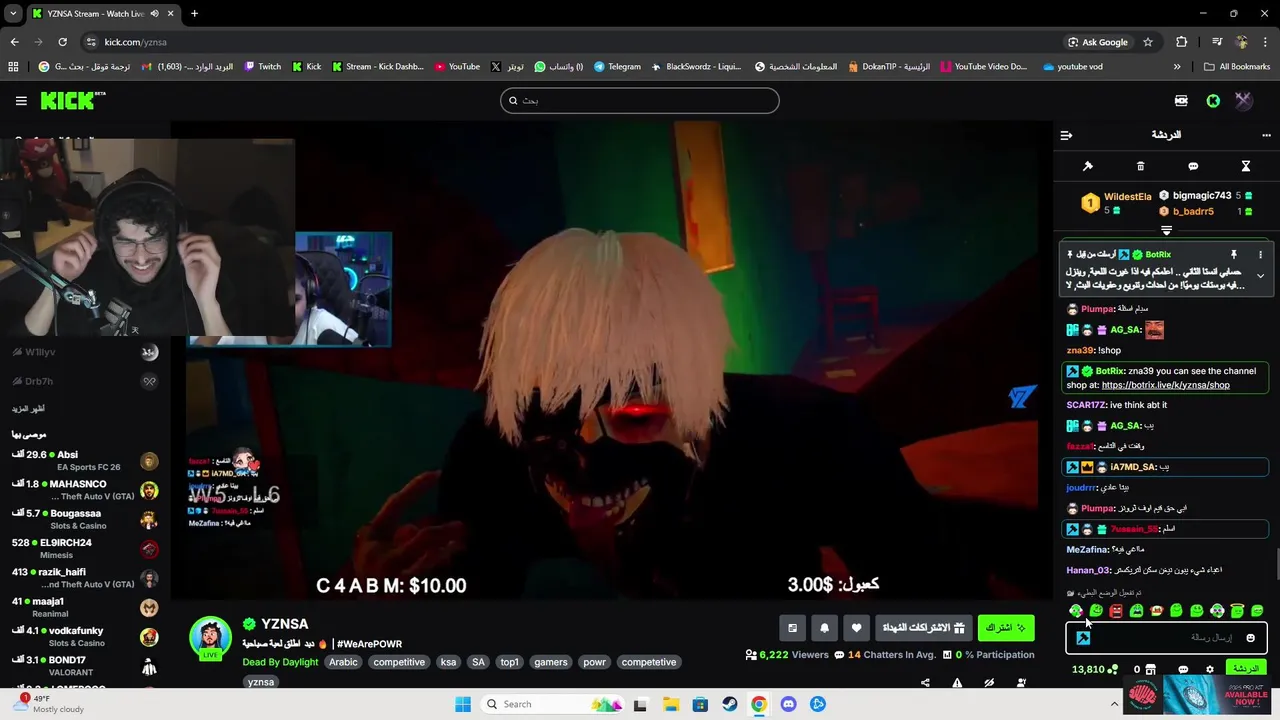This screenshot has width=1280, height=720.
Task: Click the green chat send button
Action: point(1246,669)
